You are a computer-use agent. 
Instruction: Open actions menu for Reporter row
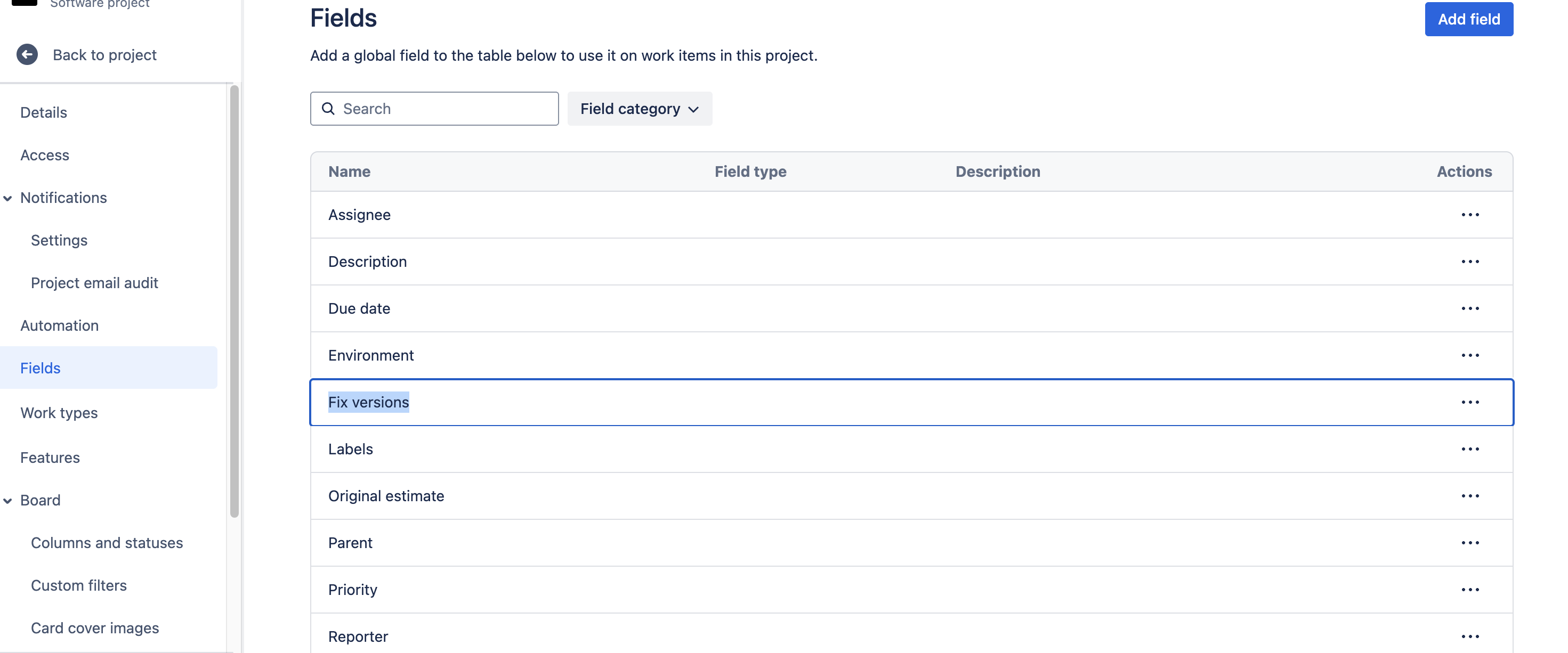click(x=1469, y=636)
